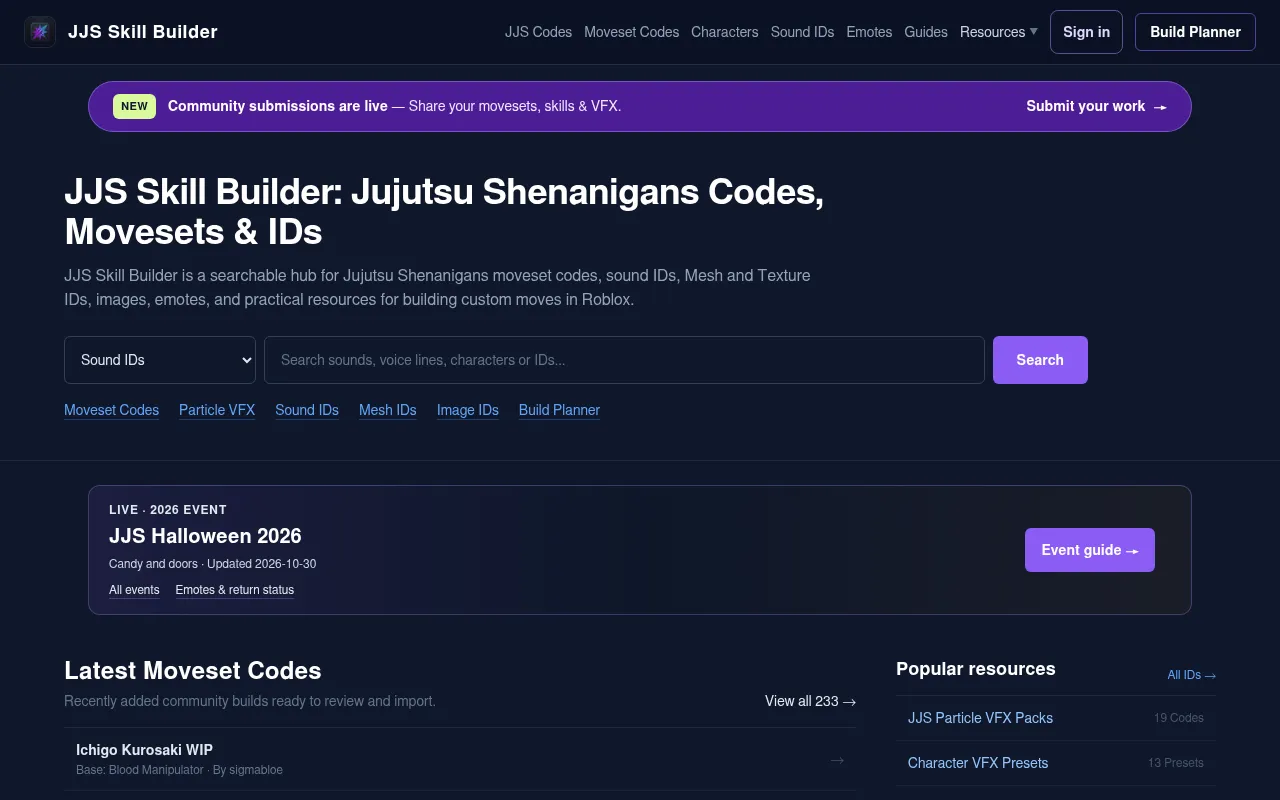Follow the Particle VFX quick link
The image size is (1280, 800).
pos(217,410)
